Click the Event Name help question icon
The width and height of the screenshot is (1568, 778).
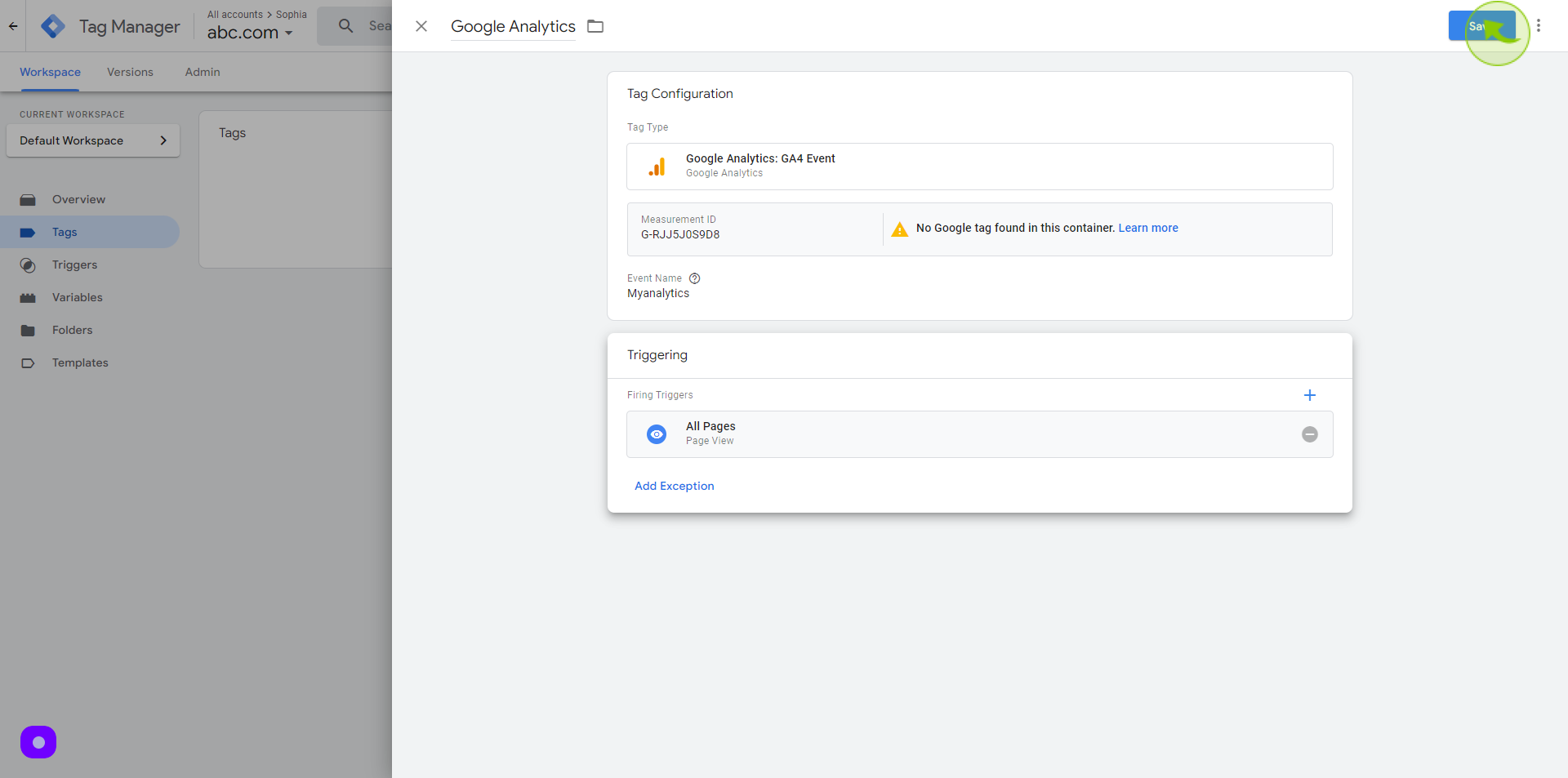pyautogui.click(x=695, y=278)
